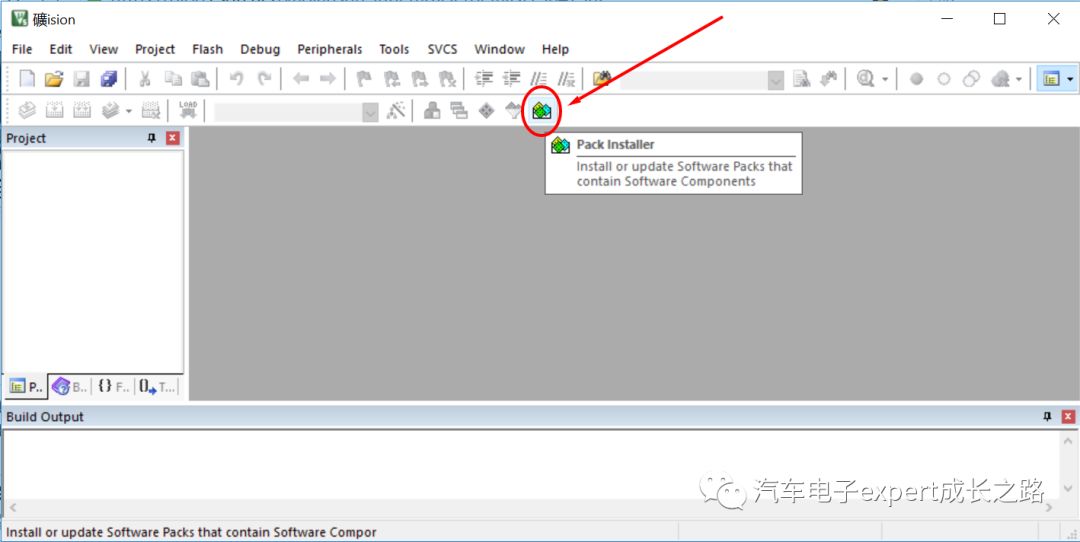Click the Translate file icon in the build toolbar
The height and width of the screenshot is (542, 1080).
pos(27,110)
